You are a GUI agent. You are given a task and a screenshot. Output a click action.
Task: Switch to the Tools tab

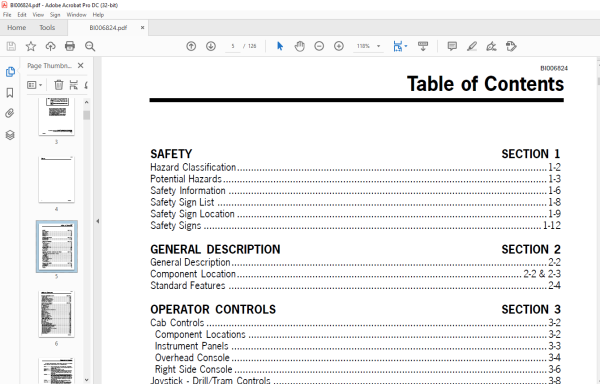pyautogui.click(x=47, y=28)
